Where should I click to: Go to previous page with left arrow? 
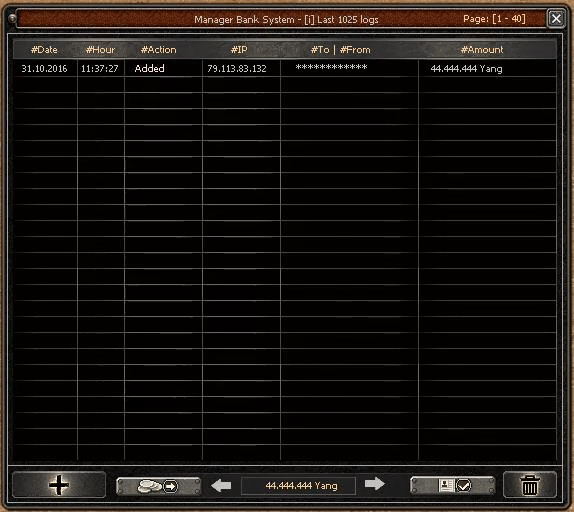point(221,486)
